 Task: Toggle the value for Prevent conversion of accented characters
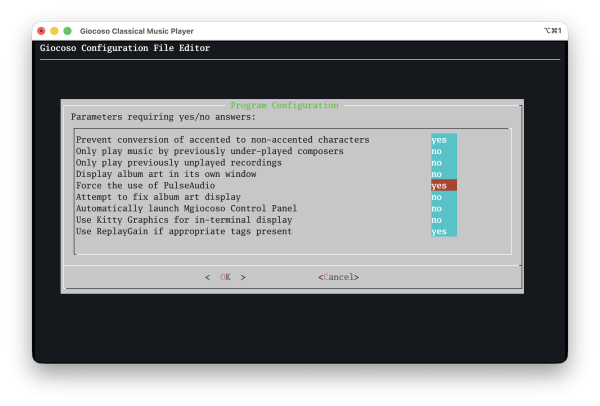(x=443, y=140)
